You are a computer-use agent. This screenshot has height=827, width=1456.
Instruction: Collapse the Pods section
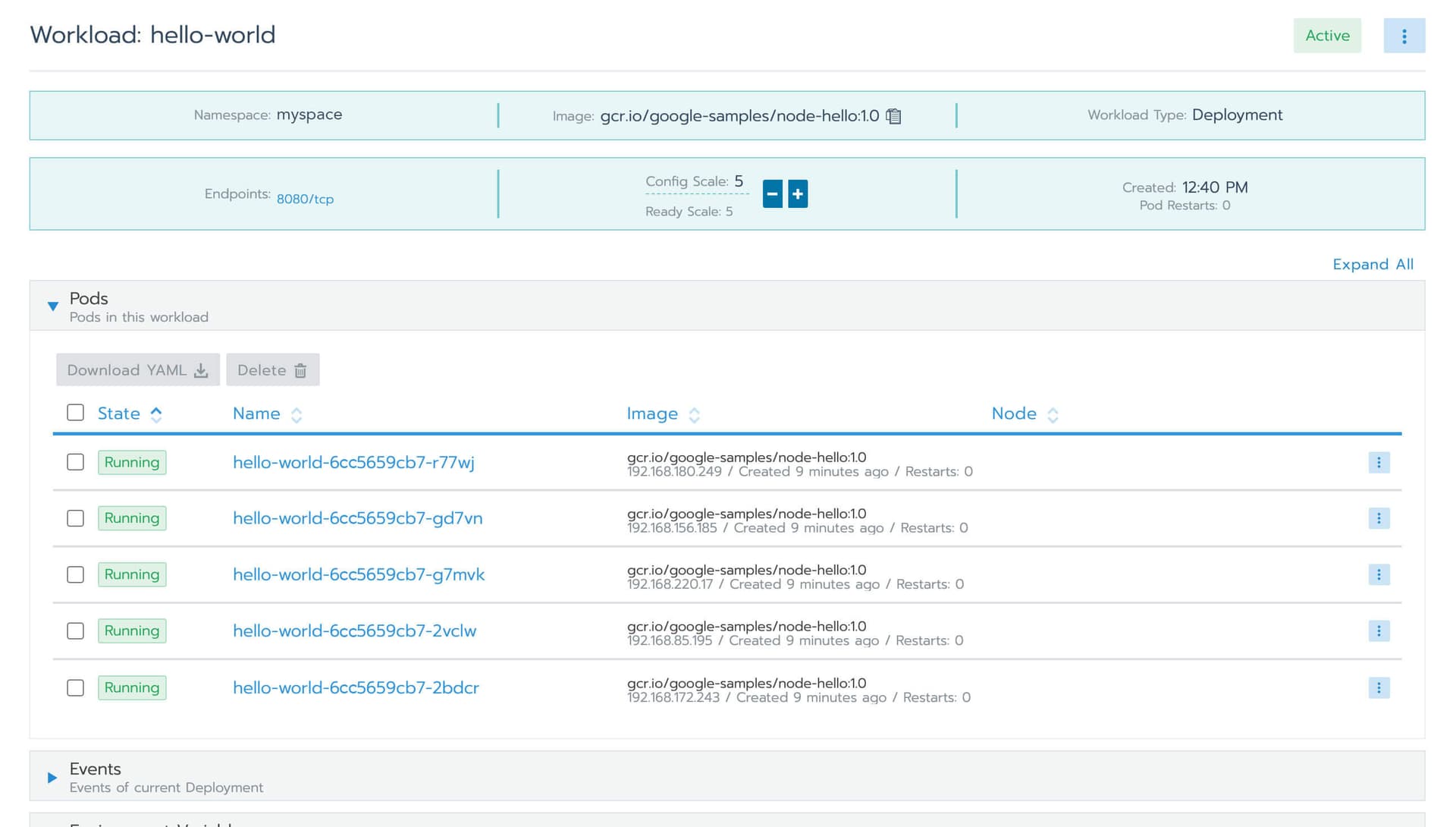[x=52, y=307]
